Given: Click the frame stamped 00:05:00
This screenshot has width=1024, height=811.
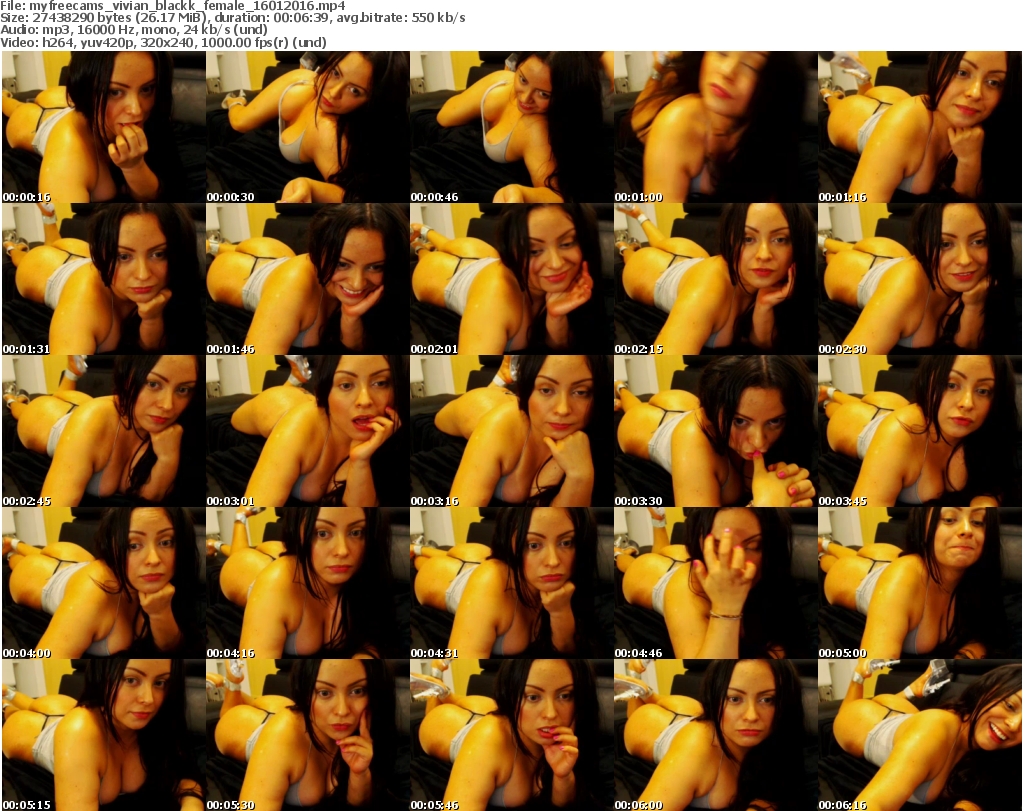Looking at the screenshot, I should click(x=920, y=583).
